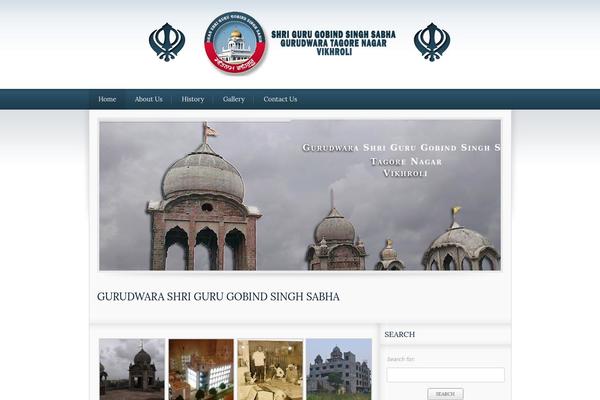Open the About Us page
Image resolution: width=600 pixels, height=400 pixels.
click(x=148, y=99)
